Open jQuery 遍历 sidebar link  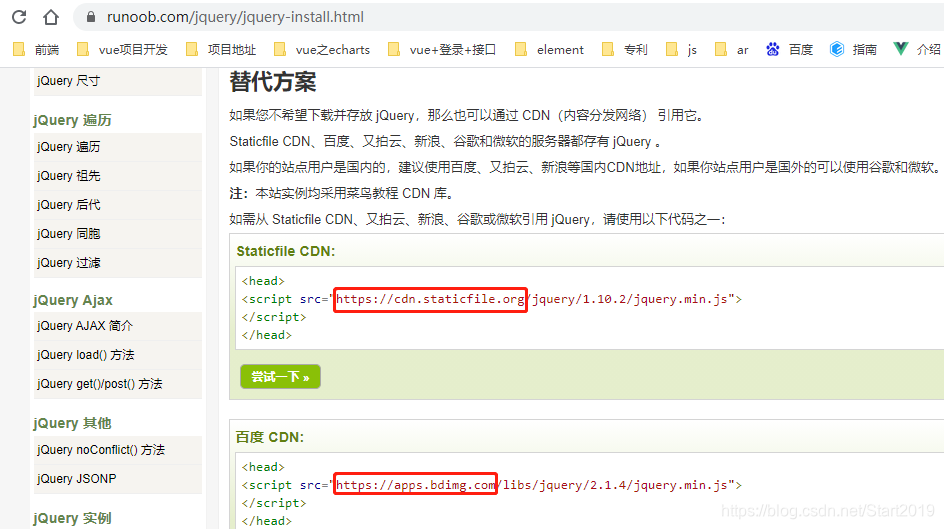point(118,147)
